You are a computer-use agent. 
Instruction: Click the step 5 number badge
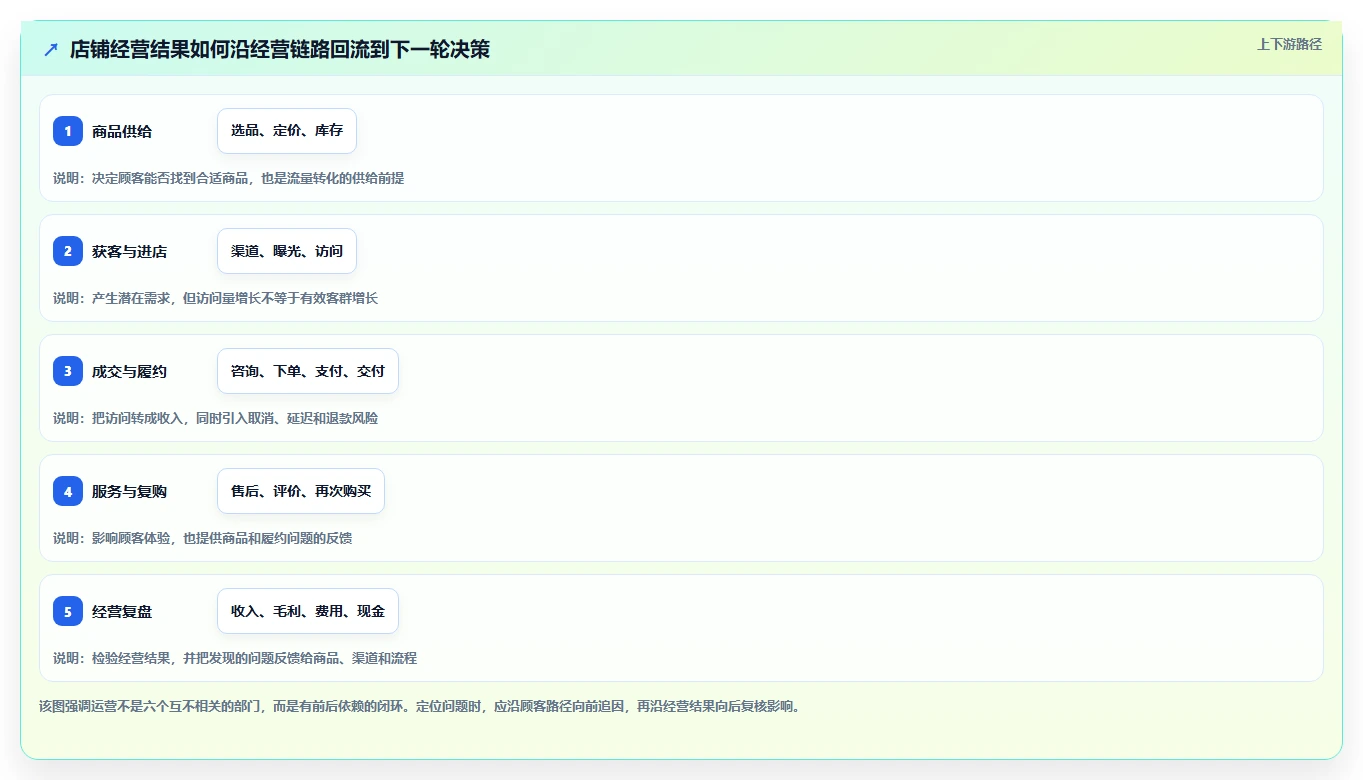coord(68,611)
